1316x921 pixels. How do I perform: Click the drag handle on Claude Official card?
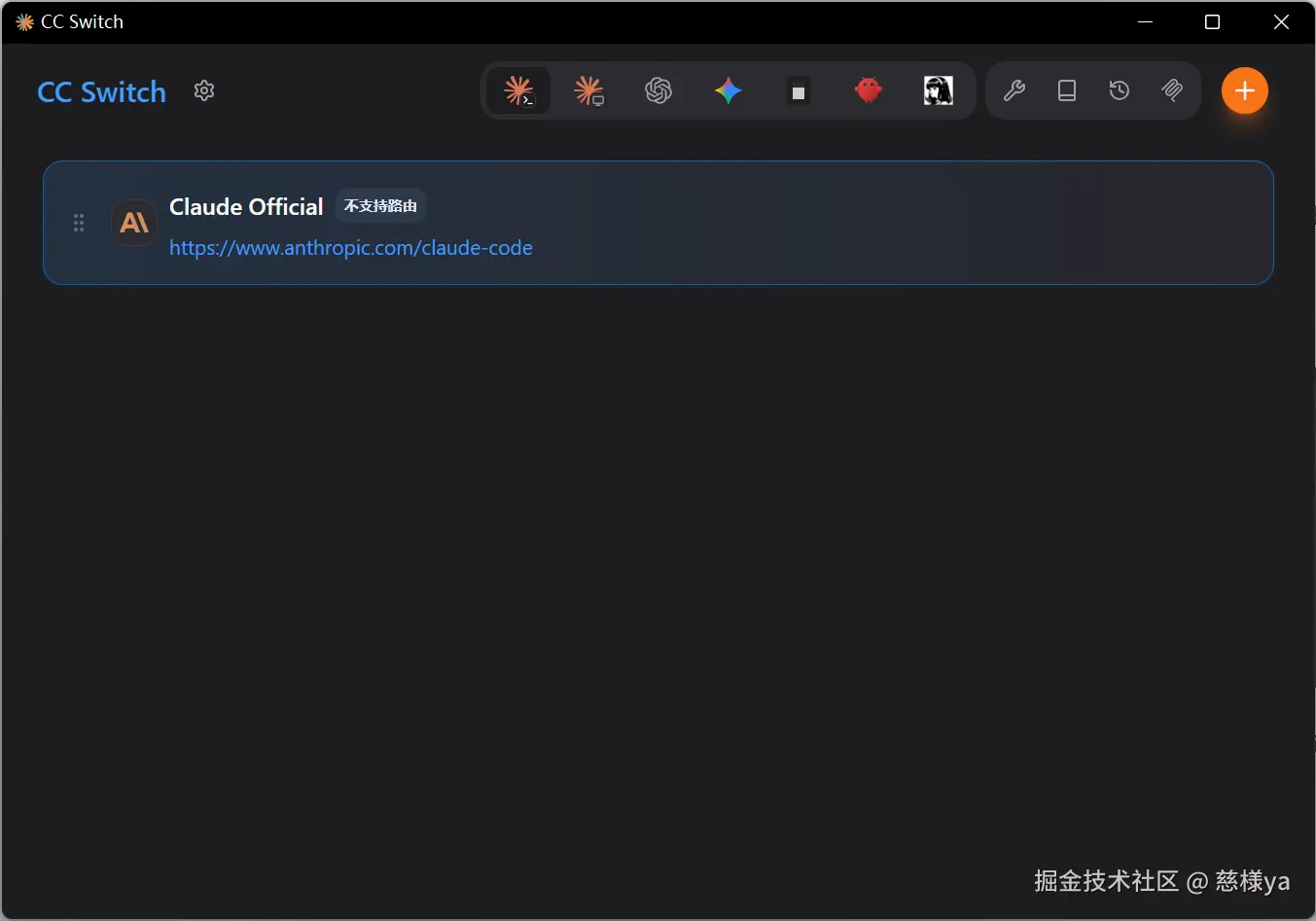coord(79,223)
